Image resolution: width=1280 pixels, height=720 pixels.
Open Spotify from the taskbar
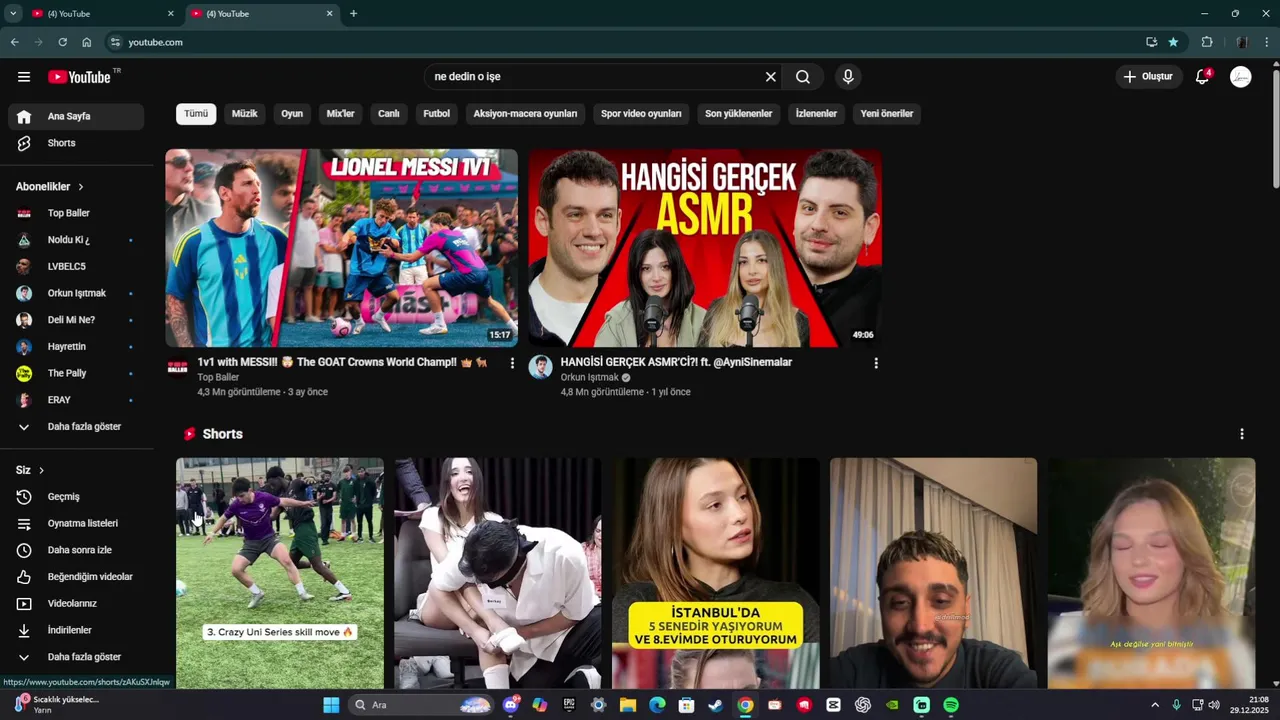click(x=951, y=705)
